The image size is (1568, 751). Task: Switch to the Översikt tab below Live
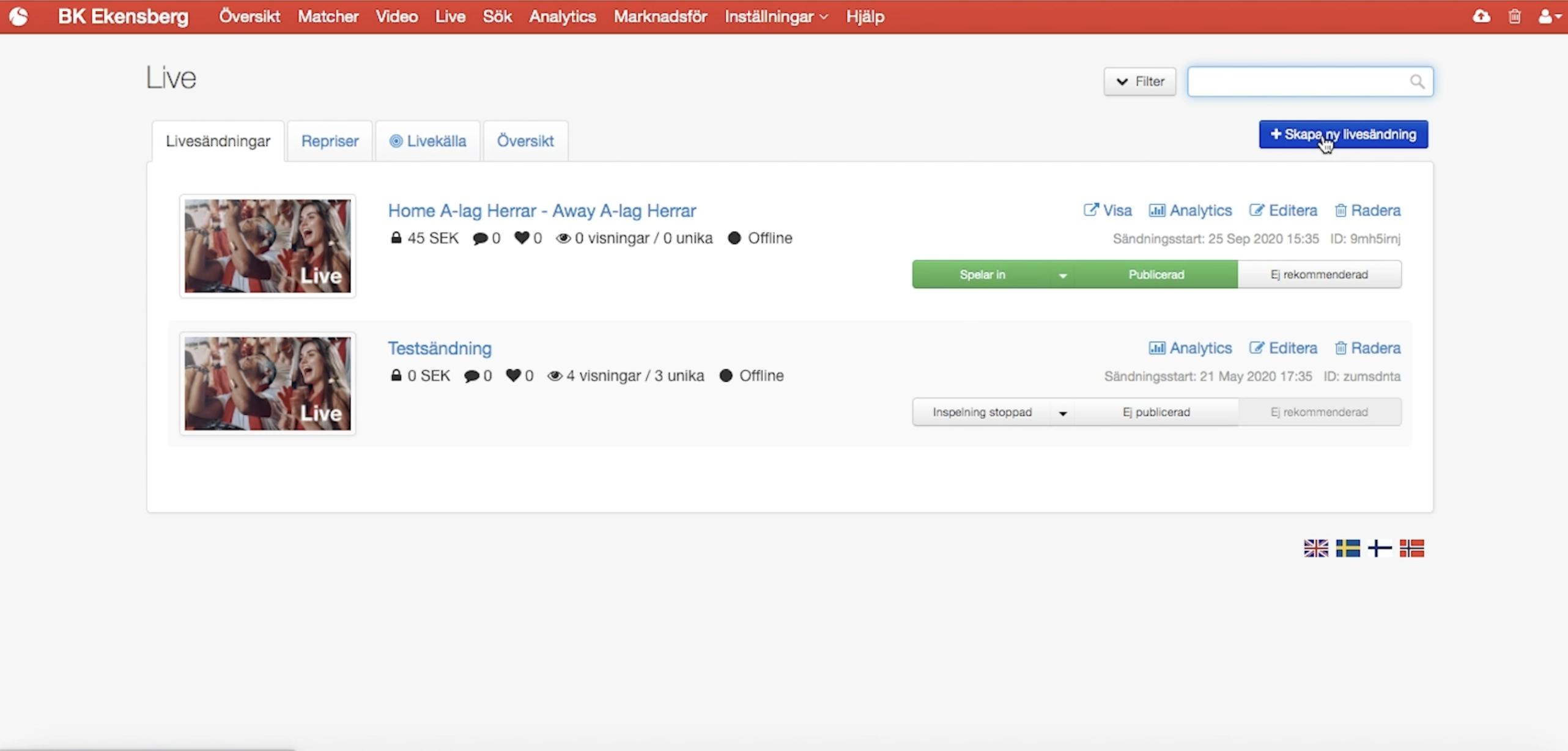click(x=525, y=141)
